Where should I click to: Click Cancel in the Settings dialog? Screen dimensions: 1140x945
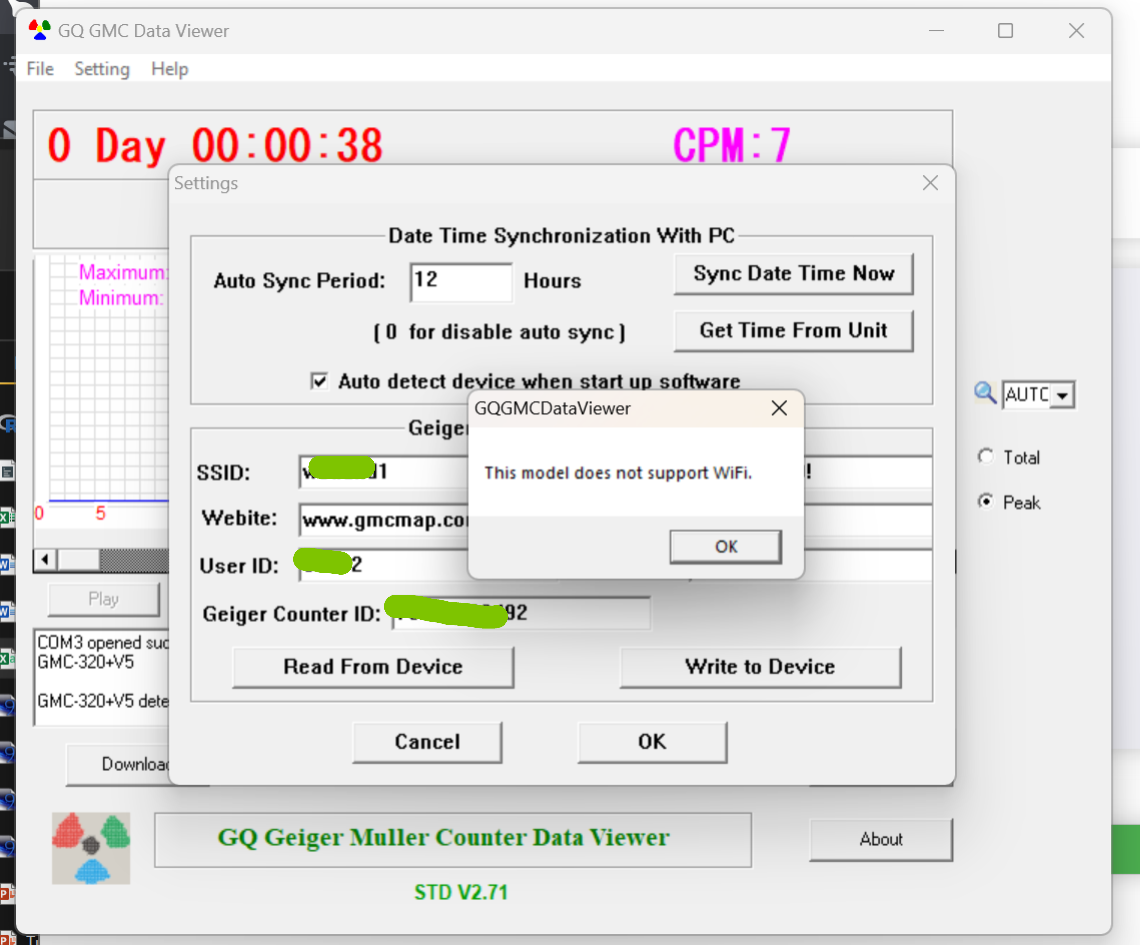(x=428, y=742)
